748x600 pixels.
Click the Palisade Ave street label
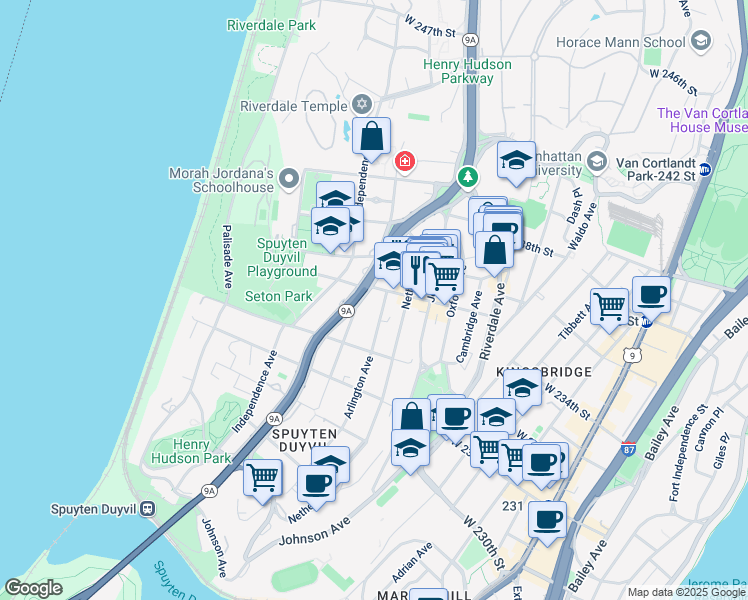click(228, 257)
